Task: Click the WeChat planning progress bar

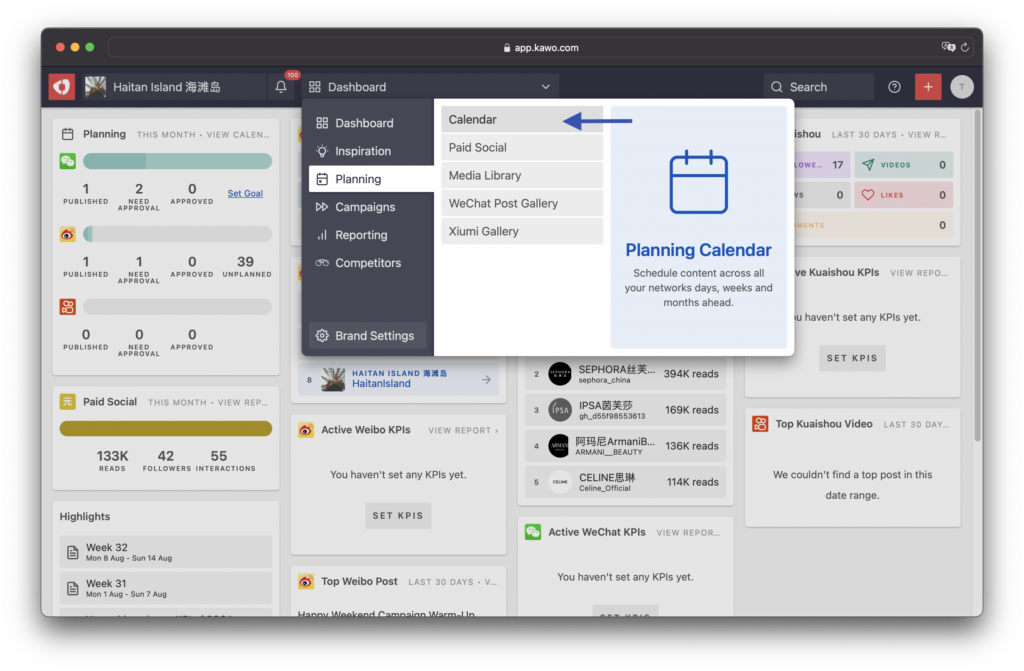Action: (x=178, y=161)
